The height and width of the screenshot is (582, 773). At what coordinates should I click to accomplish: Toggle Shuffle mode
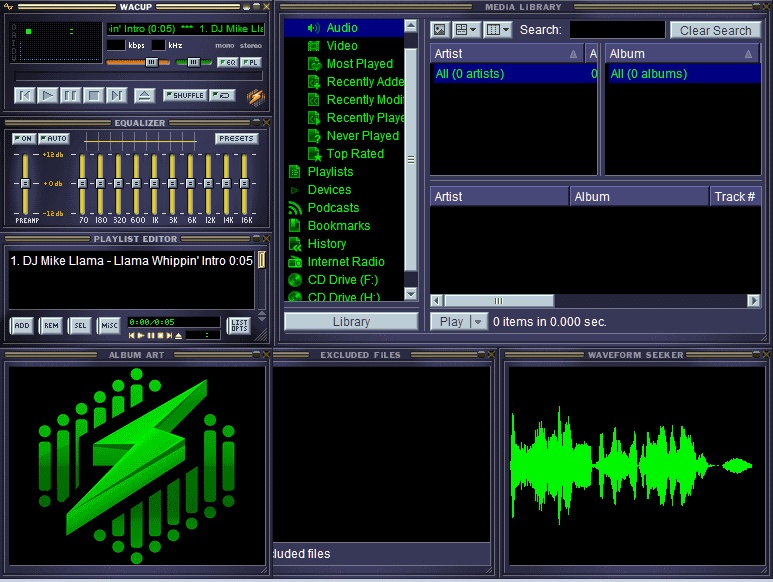(184, 96)
